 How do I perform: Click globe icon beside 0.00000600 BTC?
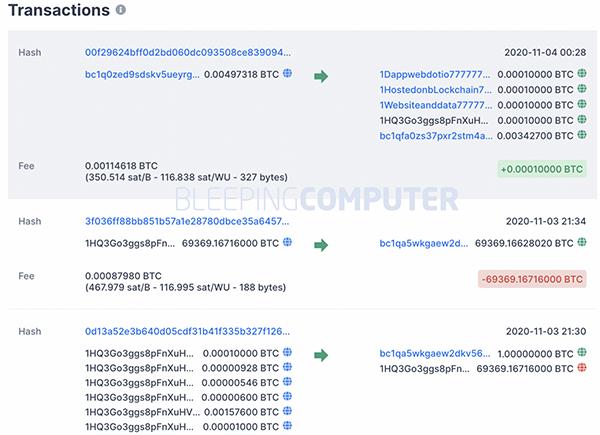[x=287, y=396]
